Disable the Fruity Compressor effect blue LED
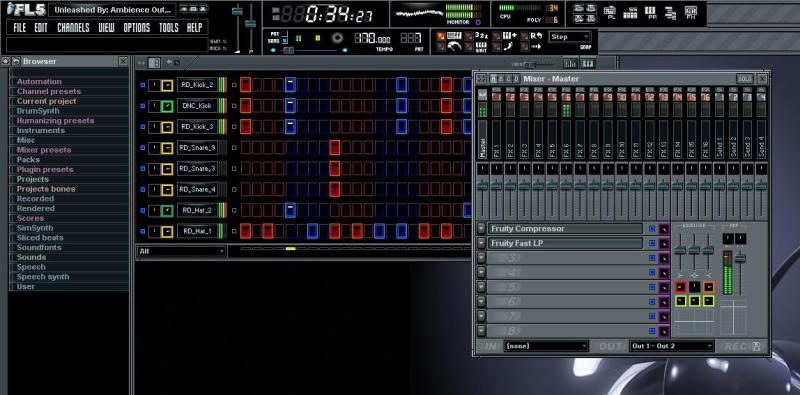The image size is (800, 395). (x=652, y=229)
